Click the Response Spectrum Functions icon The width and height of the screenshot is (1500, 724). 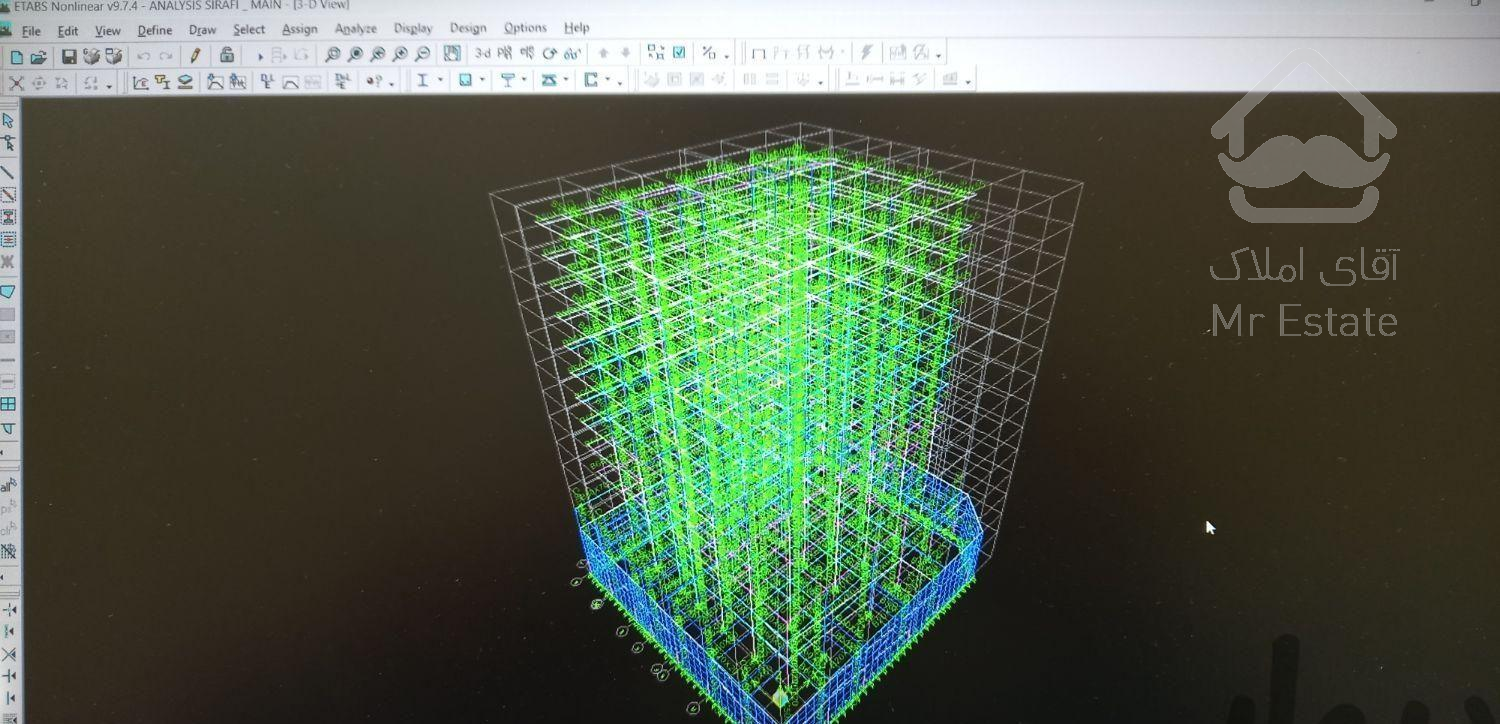[x=215, y=82]
